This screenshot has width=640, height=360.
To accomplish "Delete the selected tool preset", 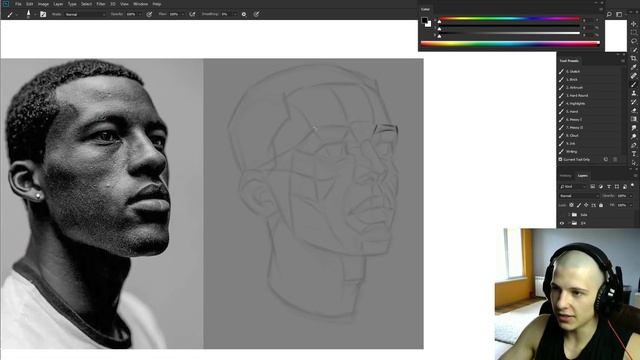I will 615,160.
